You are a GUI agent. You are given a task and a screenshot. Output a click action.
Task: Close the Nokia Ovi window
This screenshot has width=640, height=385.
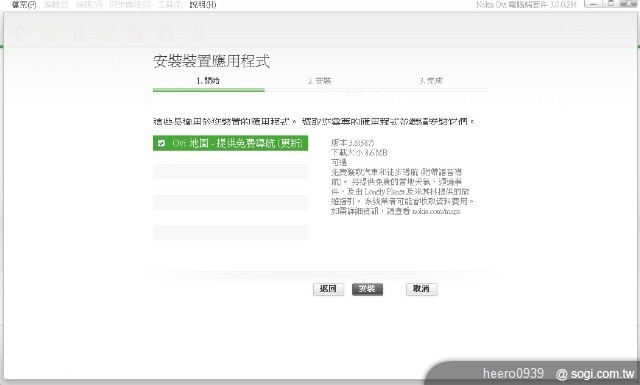[629, 4]
